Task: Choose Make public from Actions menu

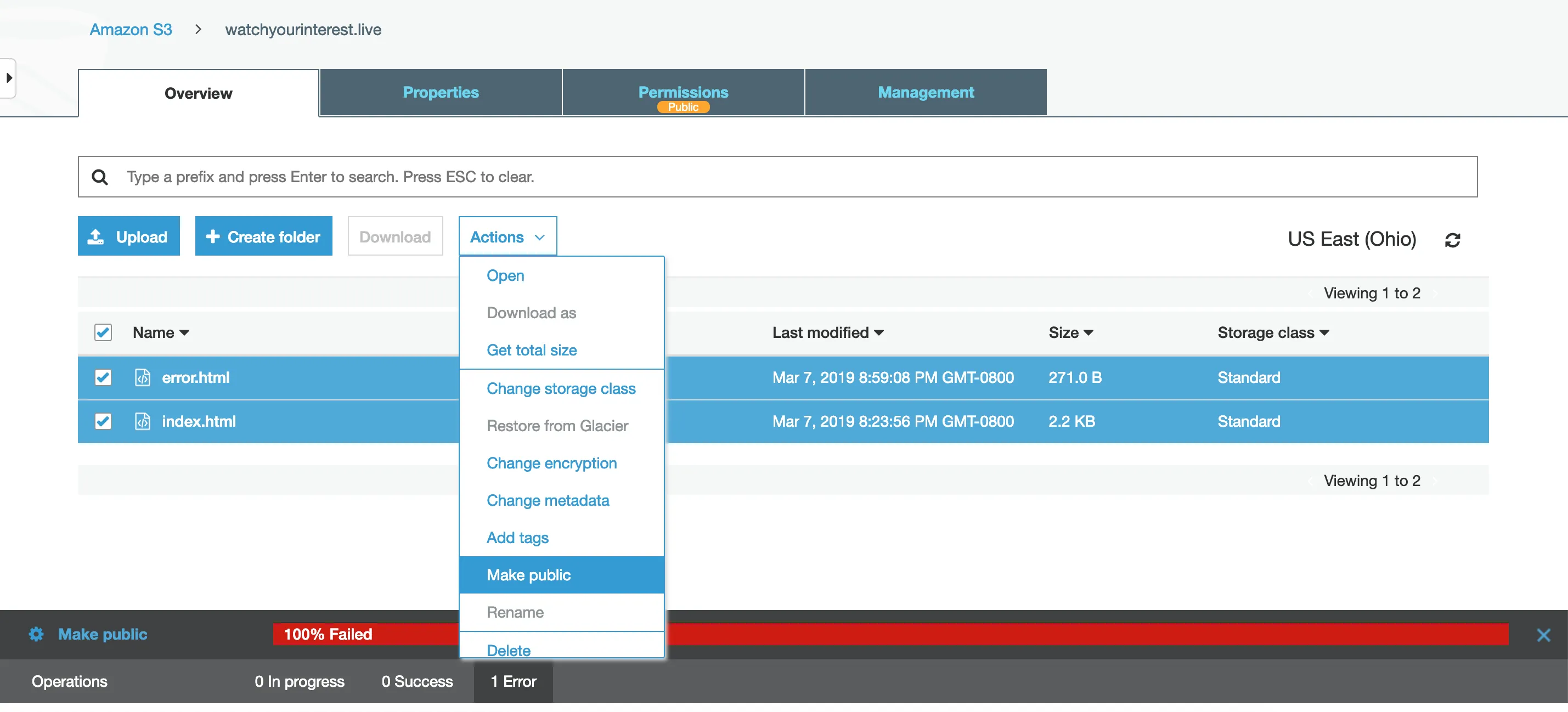Action: pyautogui.click(x=528, y=574)
